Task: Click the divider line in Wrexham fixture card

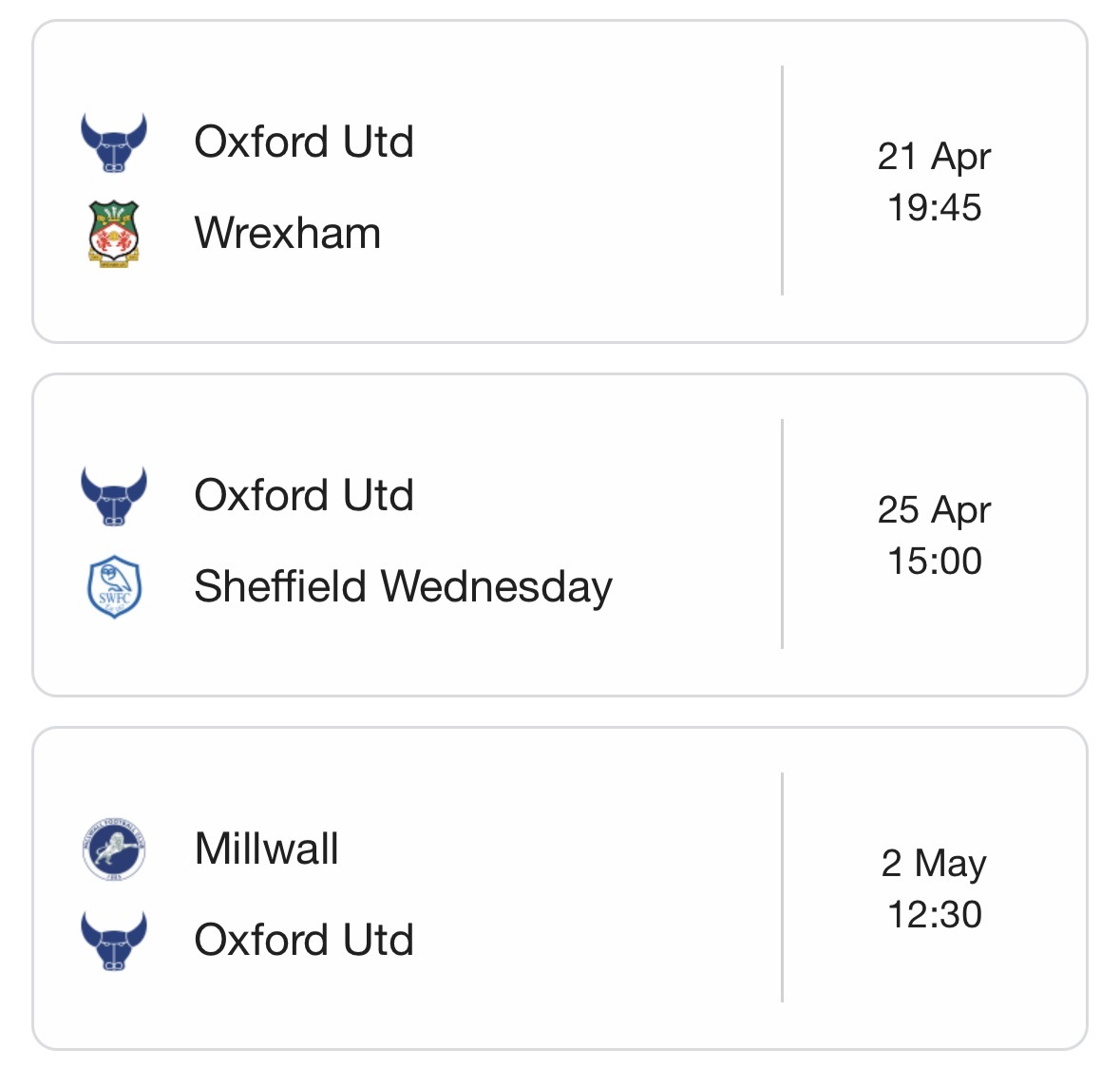Action: (782, 181)
